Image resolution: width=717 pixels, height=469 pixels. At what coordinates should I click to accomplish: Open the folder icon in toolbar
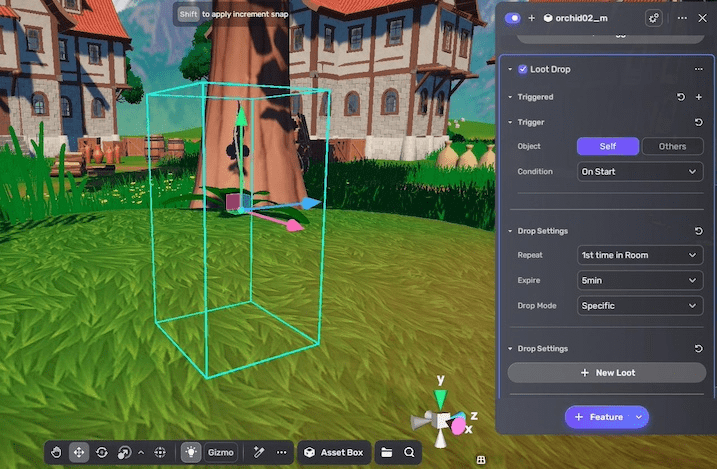(387, 452)
